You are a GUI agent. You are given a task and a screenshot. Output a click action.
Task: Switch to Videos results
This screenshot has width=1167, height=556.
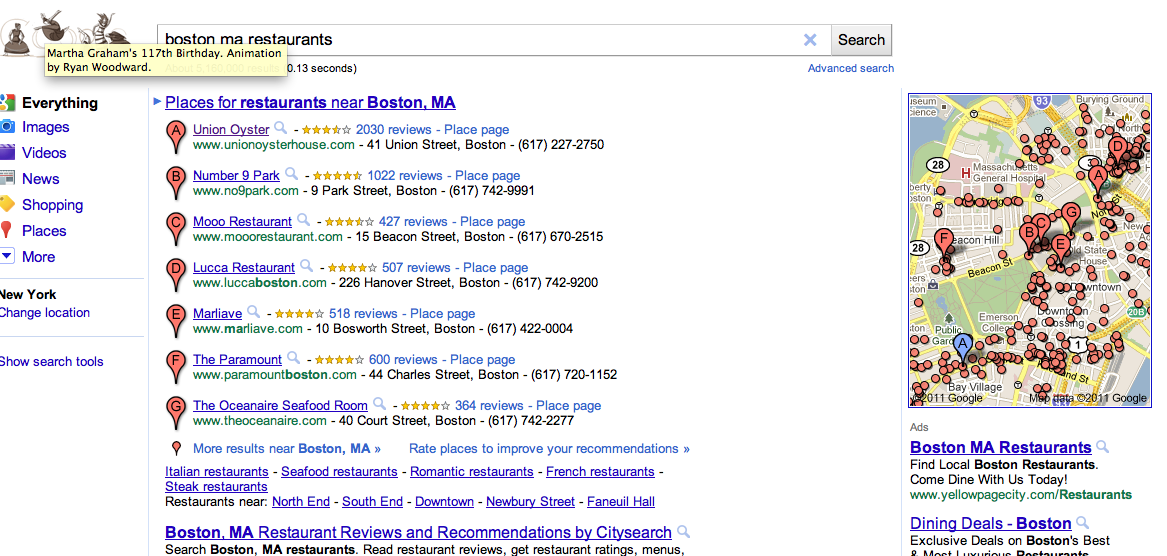(44, 153)
